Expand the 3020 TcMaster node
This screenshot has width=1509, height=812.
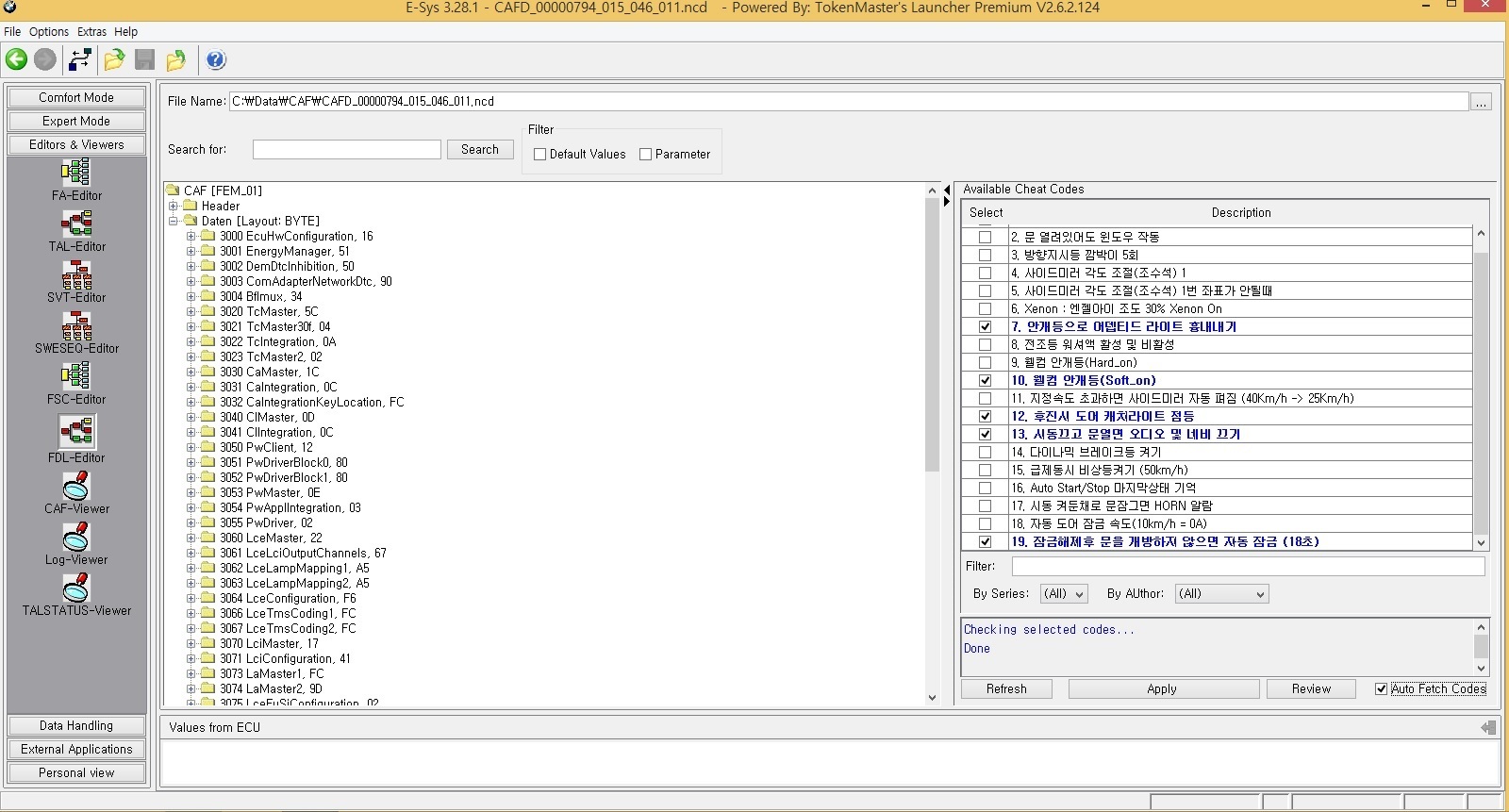[191, 311]
